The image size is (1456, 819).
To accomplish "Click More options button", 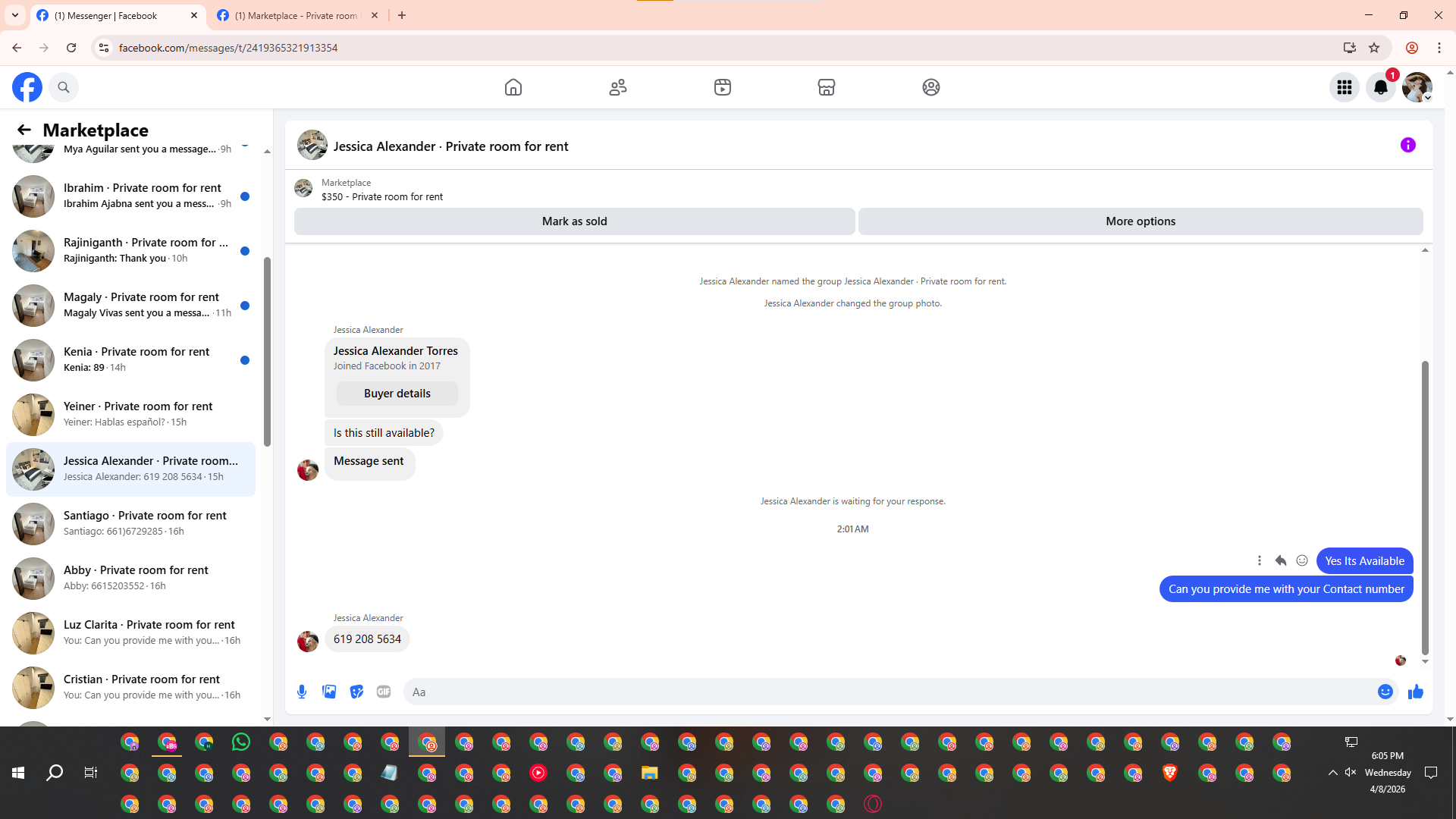I will pos(1140,221).
